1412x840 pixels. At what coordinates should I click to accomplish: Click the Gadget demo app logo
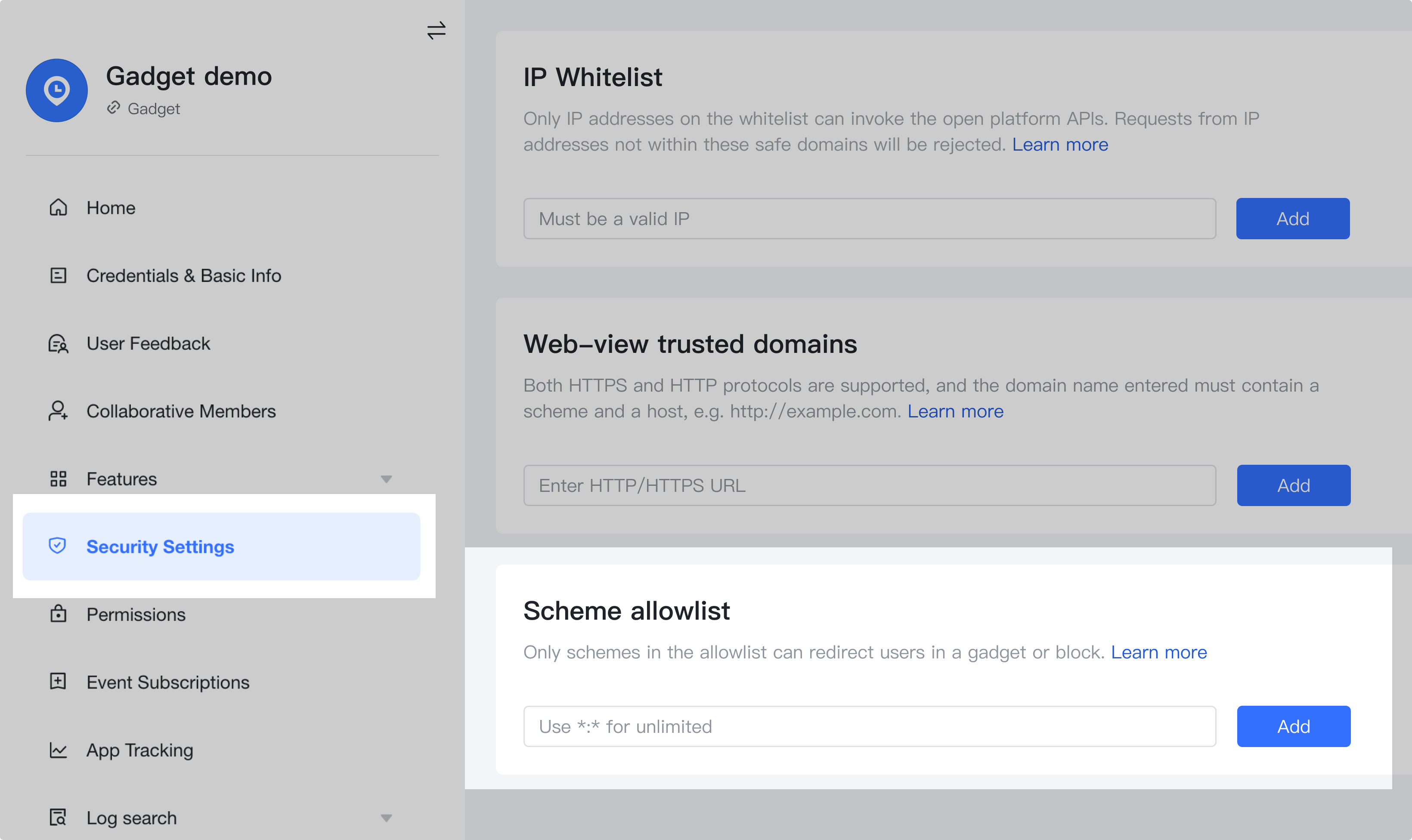(57, 90)
